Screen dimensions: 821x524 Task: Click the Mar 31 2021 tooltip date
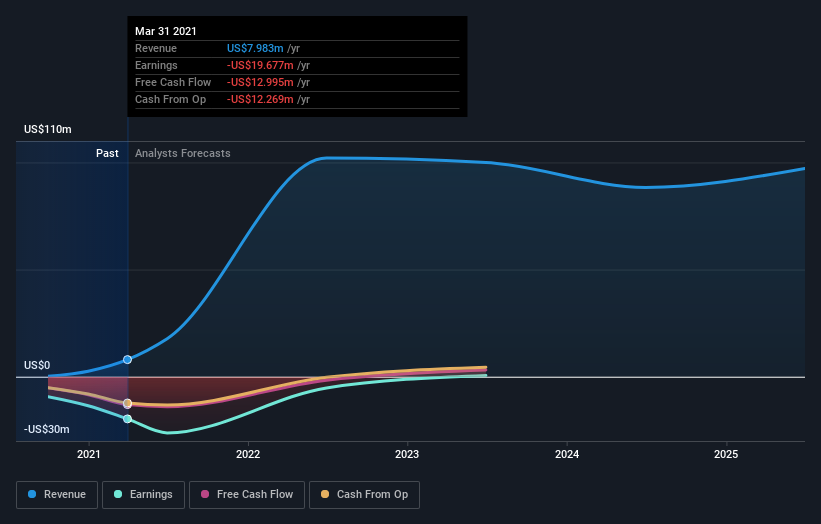coord(165,31)
